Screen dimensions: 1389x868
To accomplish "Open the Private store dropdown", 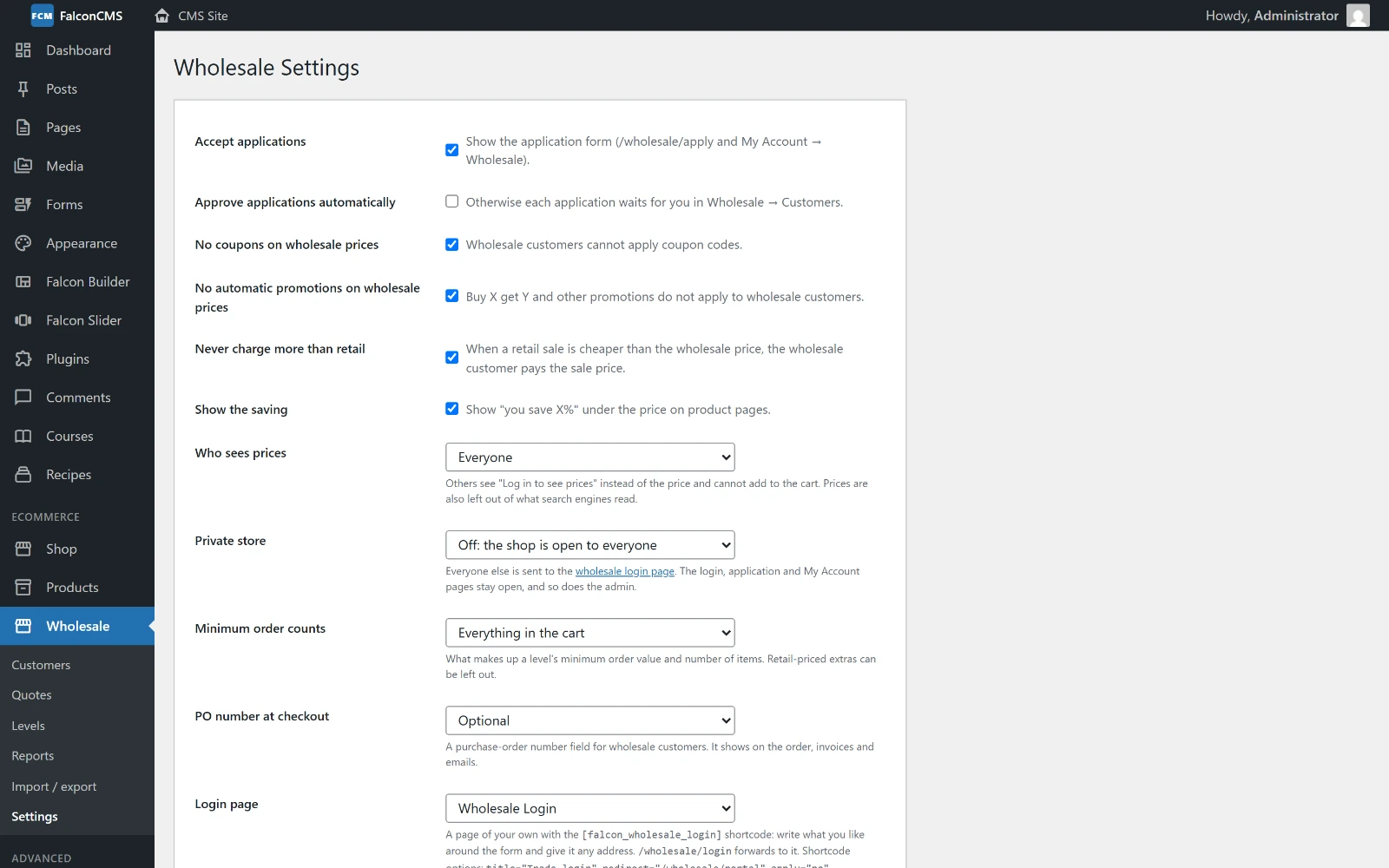I will pos(590,545).
